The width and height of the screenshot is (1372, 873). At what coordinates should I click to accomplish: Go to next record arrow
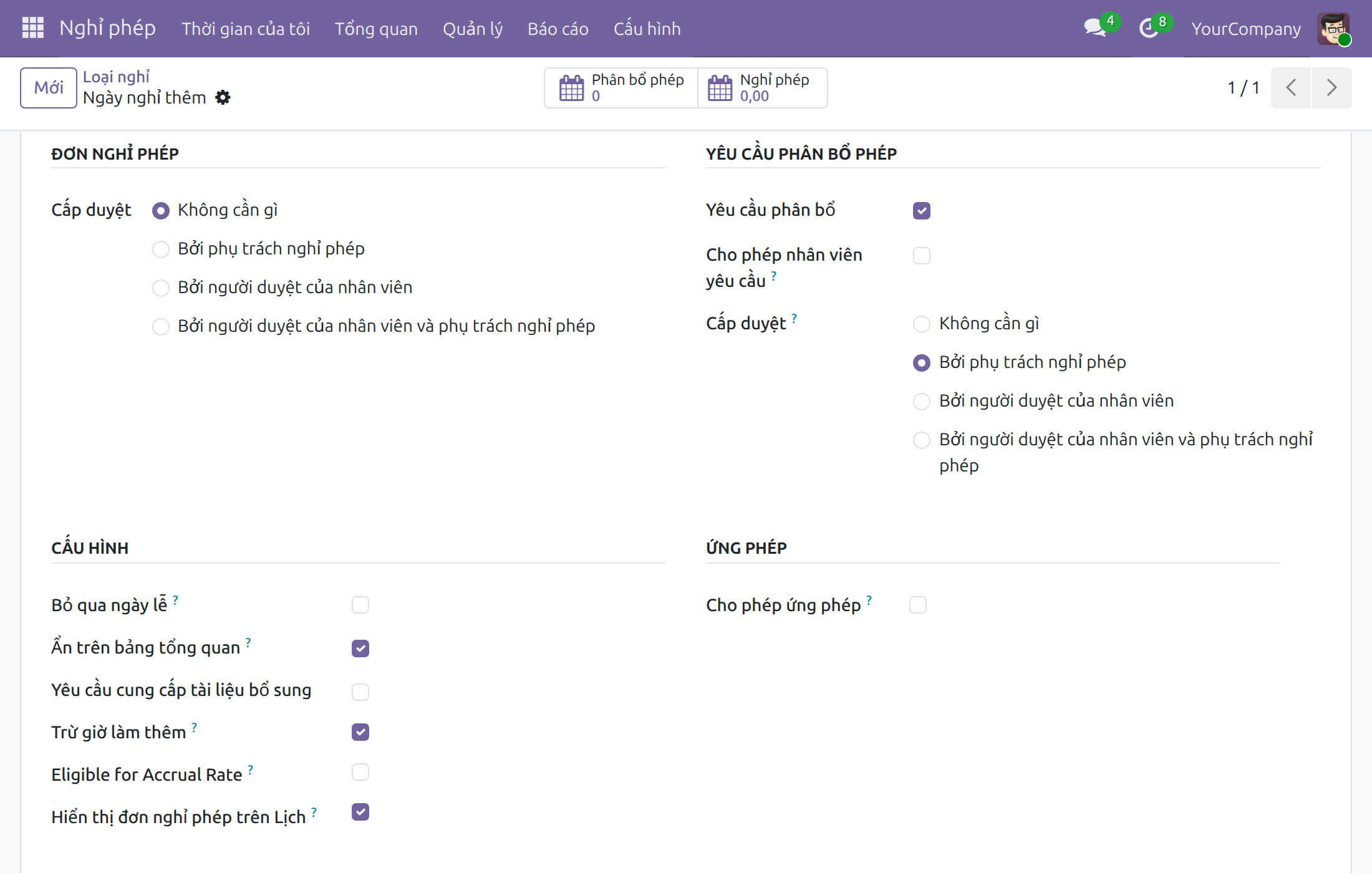point(1331,87)
